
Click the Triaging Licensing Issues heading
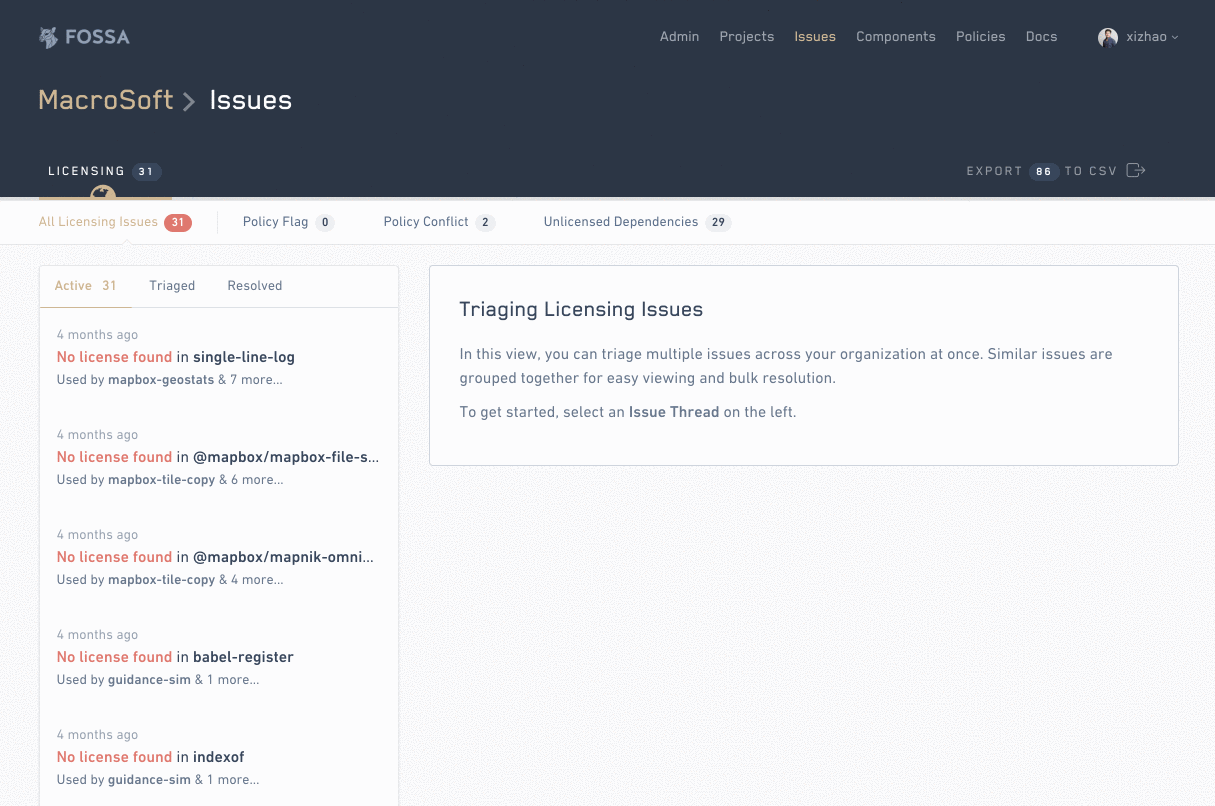pyautogui.click(x=581, y=310)
